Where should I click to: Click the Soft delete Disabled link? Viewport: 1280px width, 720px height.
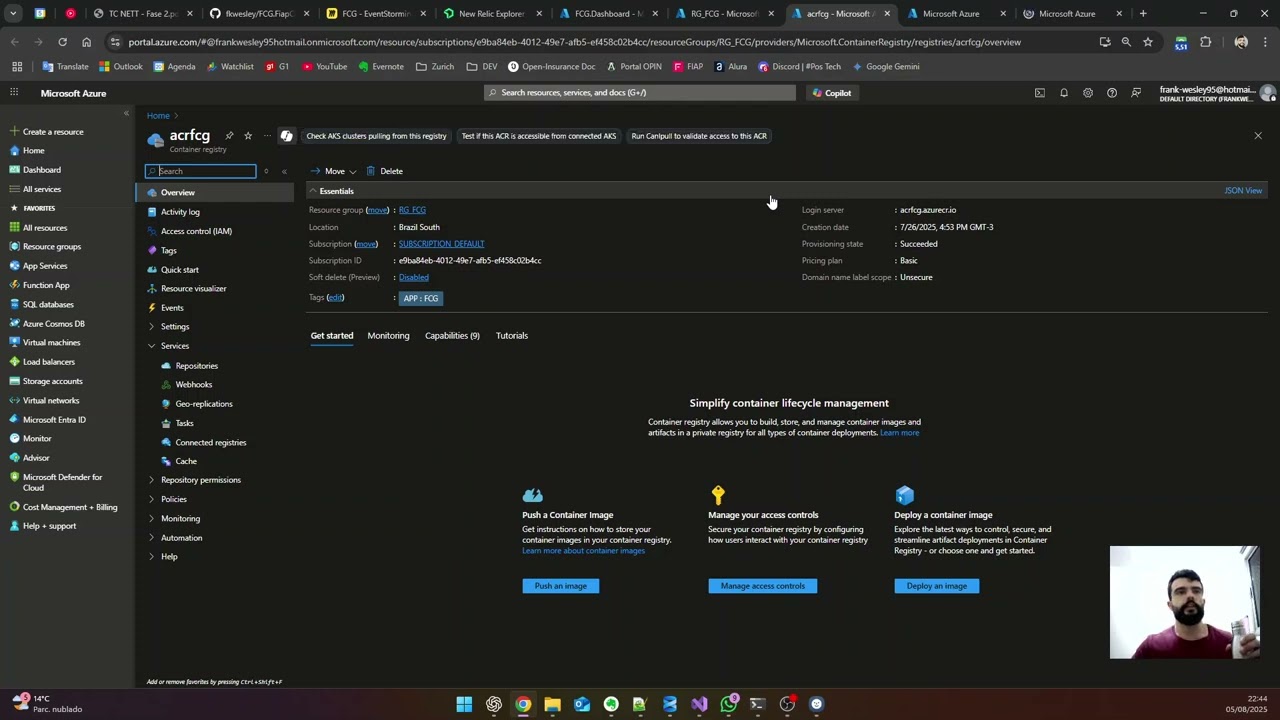pyautogui.click(x=413, y=277)
